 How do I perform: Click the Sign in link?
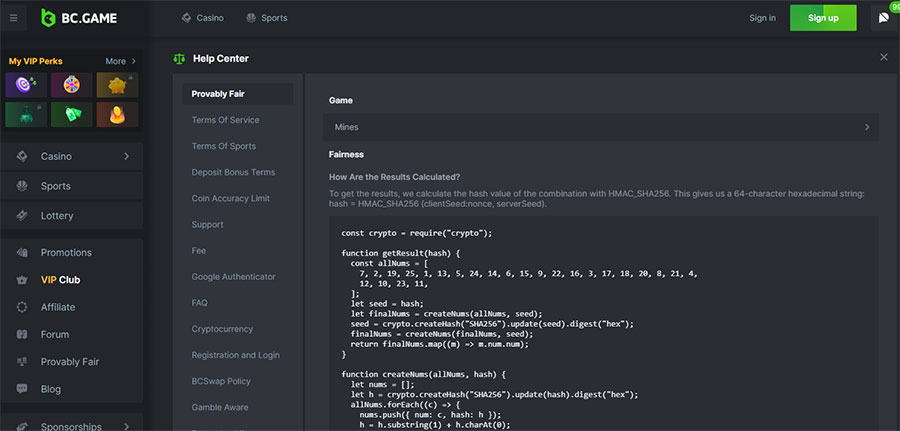pos(762,18)
